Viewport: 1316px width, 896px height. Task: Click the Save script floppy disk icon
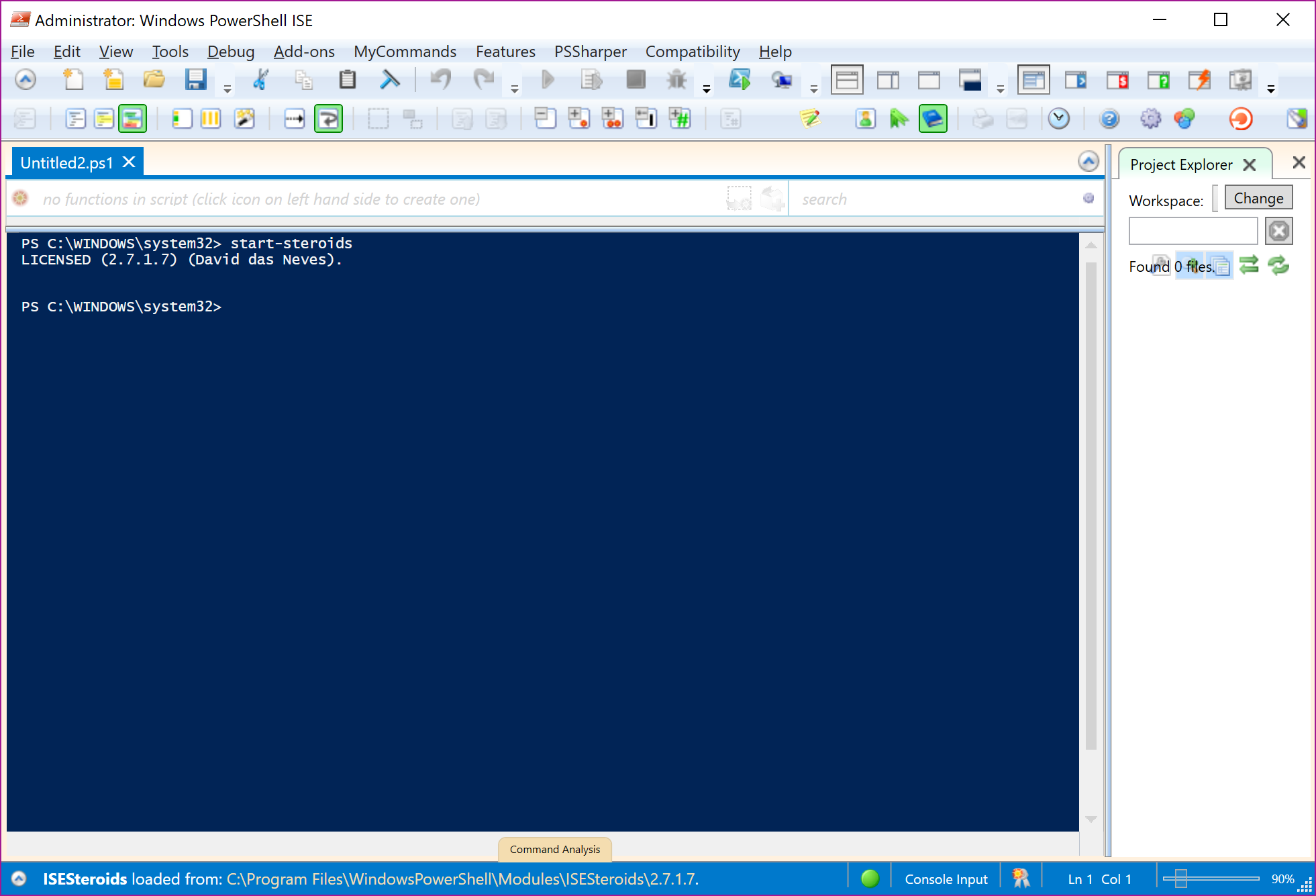click(195, 80)
